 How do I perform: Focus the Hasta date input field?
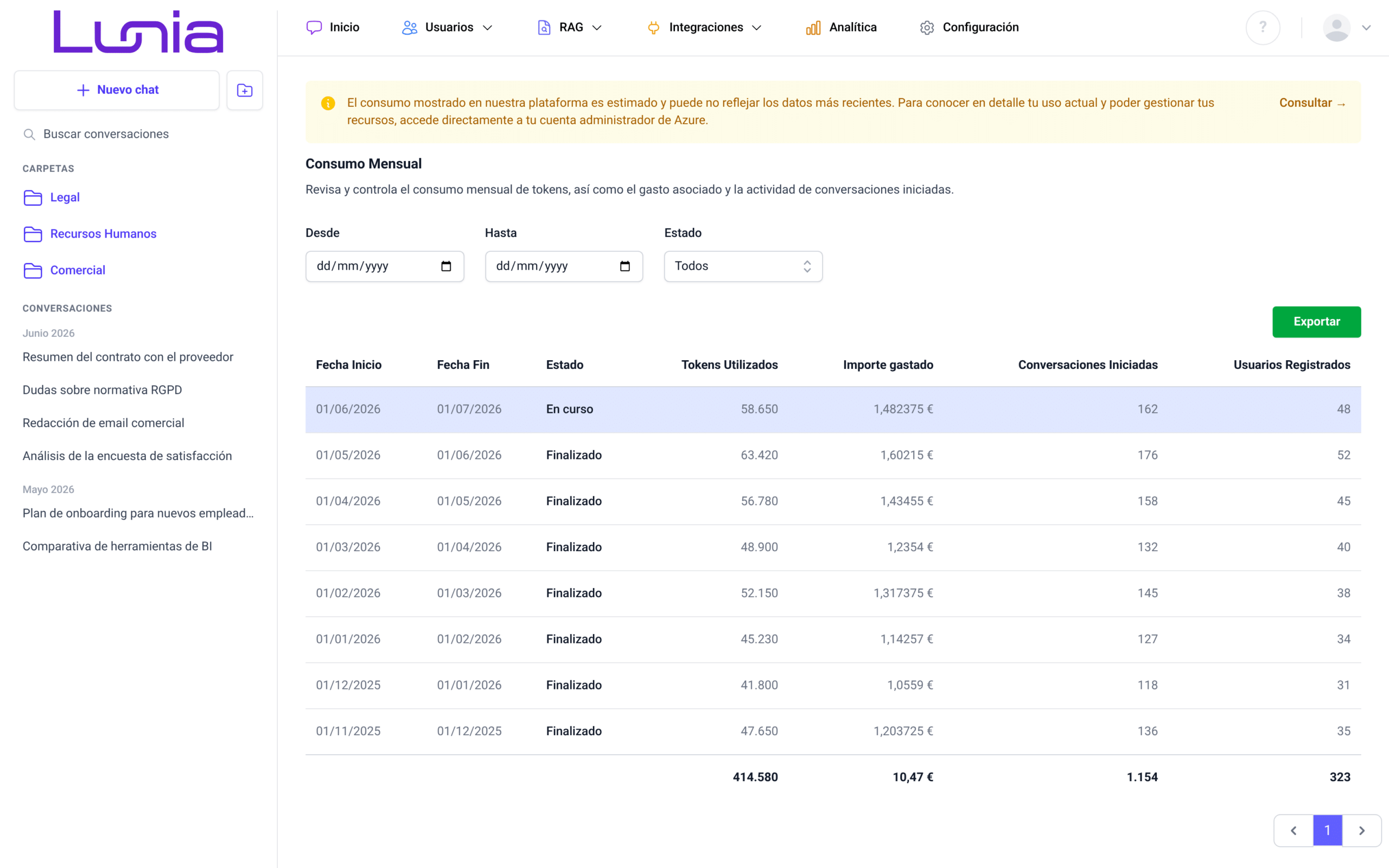point(564,266)
